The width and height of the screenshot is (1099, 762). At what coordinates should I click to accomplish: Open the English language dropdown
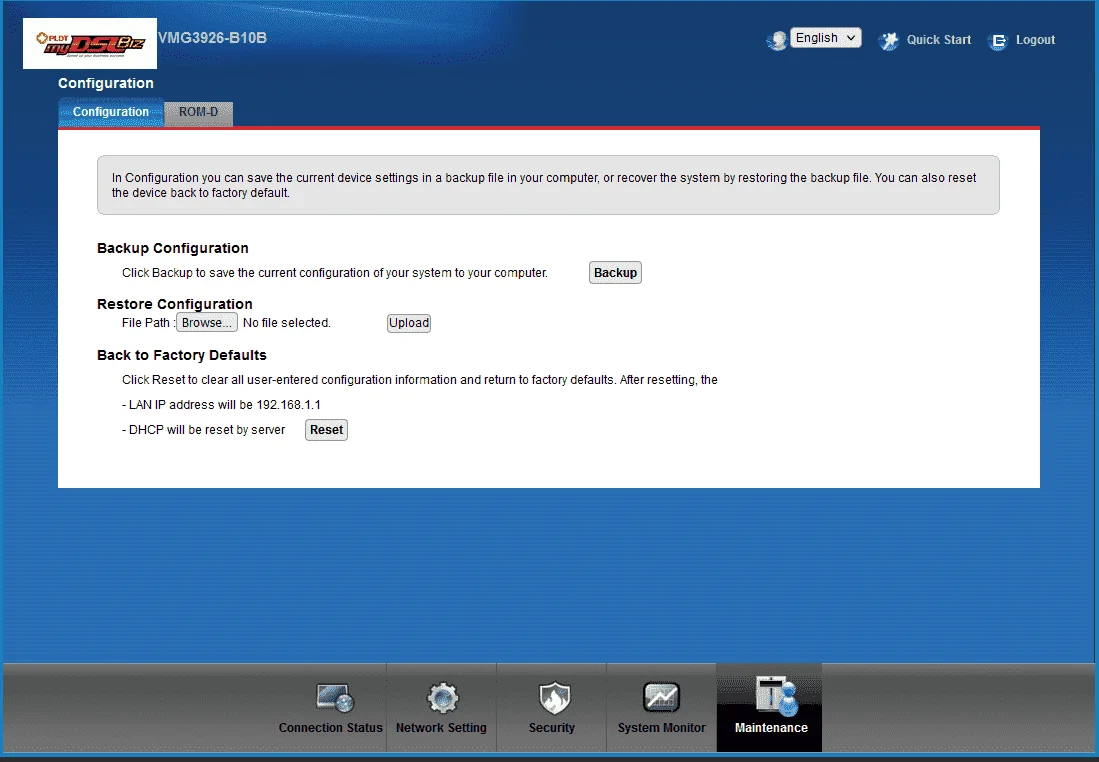click(826, 38)
